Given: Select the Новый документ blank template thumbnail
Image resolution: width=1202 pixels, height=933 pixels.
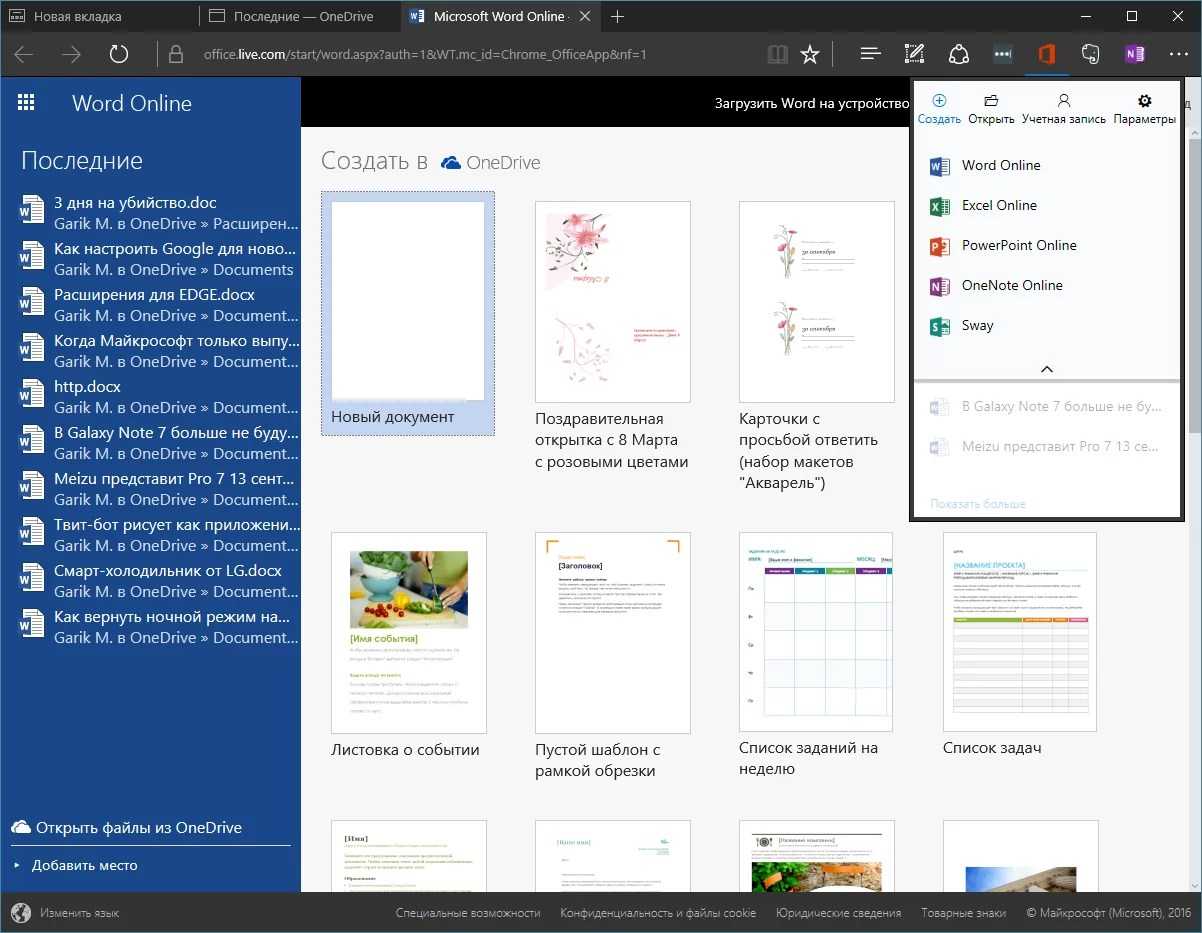Looking at the screenshot, I should tap(407, 302).
